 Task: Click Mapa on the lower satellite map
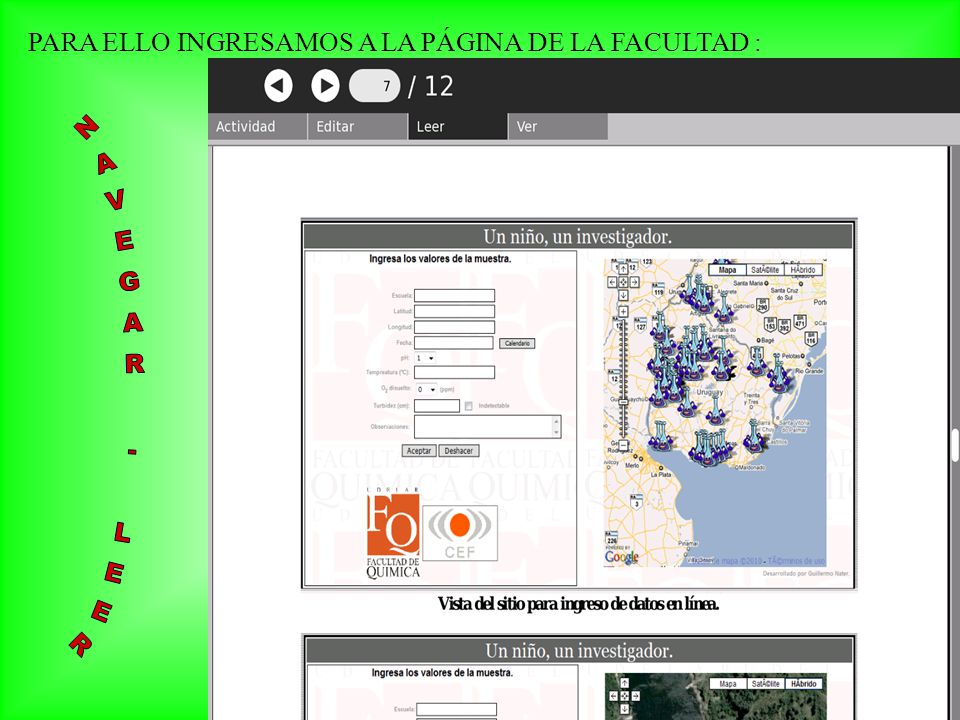click(x=727, y=684)
